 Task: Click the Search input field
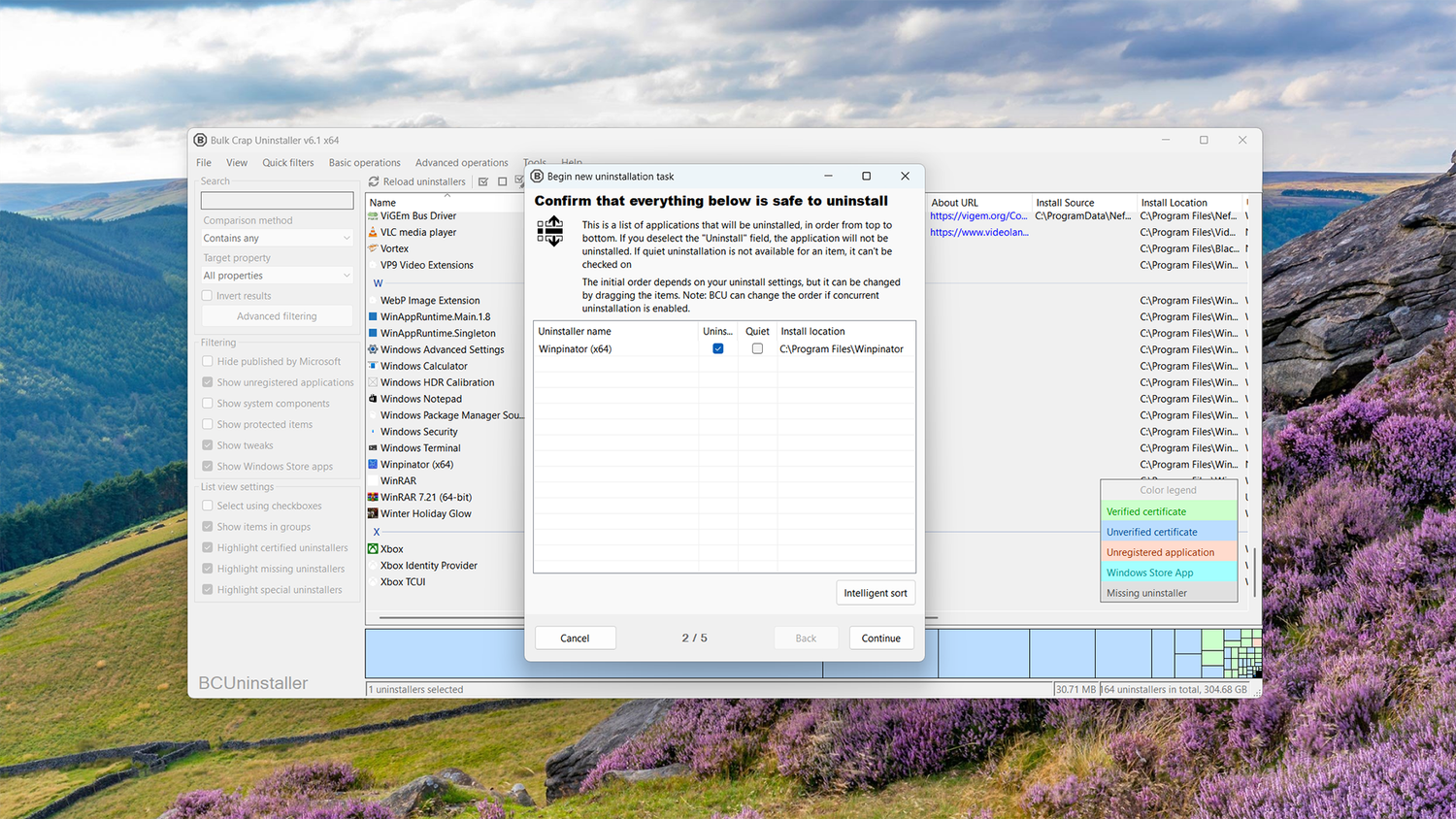click(x=277, y=201)
